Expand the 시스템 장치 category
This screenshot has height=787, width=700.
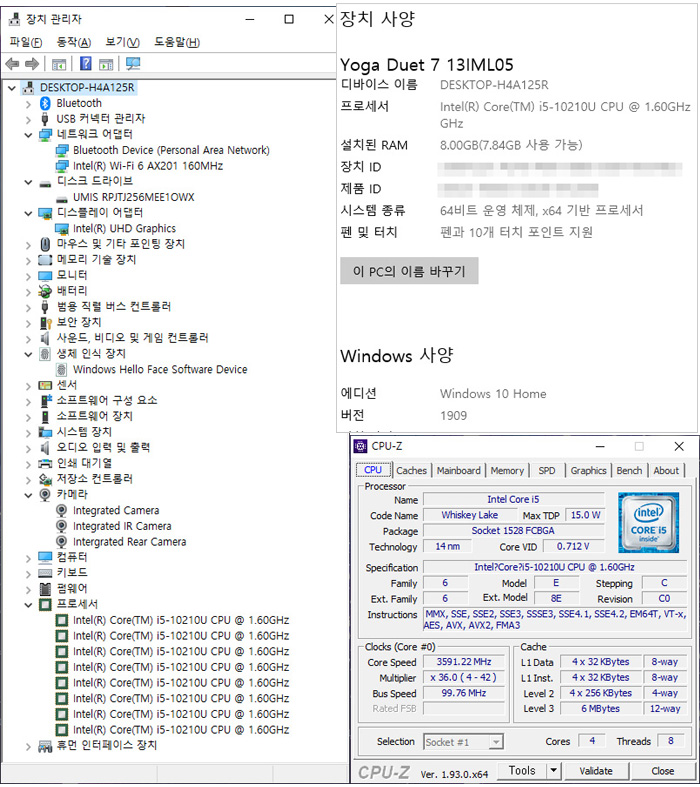[29, 432]
